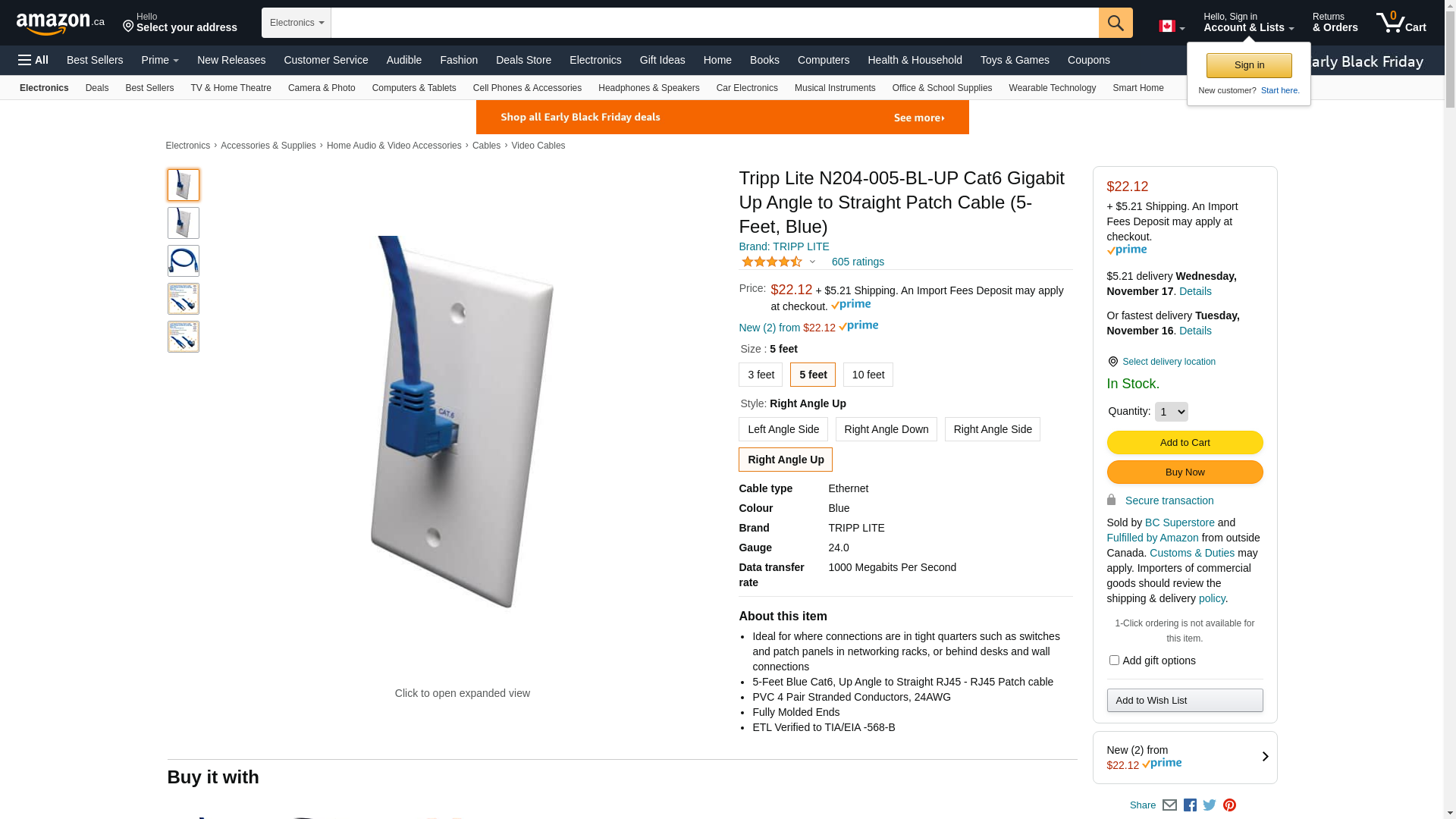Open the shopping cart icon

click(1401, 23)
